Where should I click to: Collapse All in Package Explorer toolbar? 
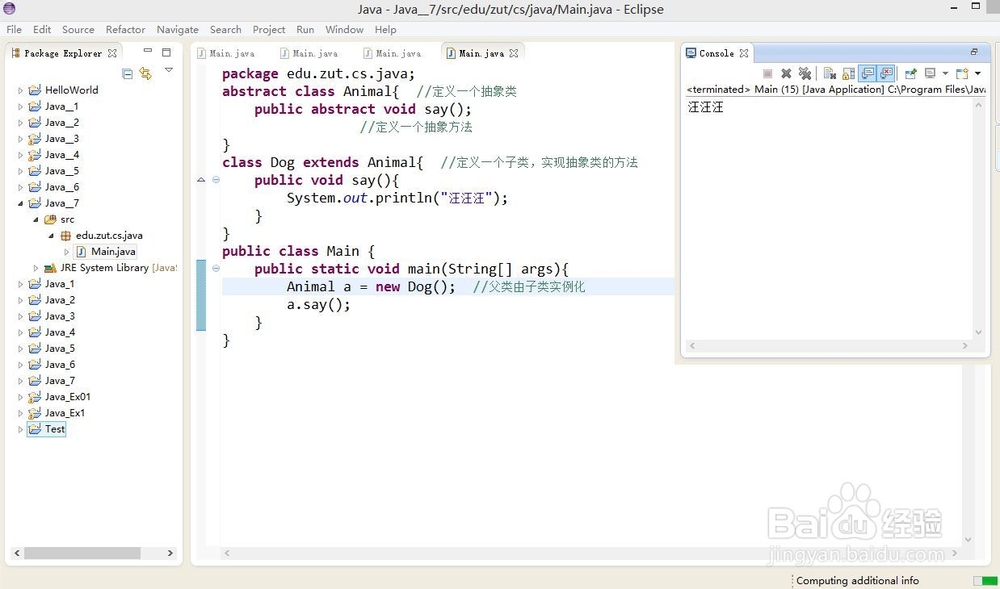128,74
